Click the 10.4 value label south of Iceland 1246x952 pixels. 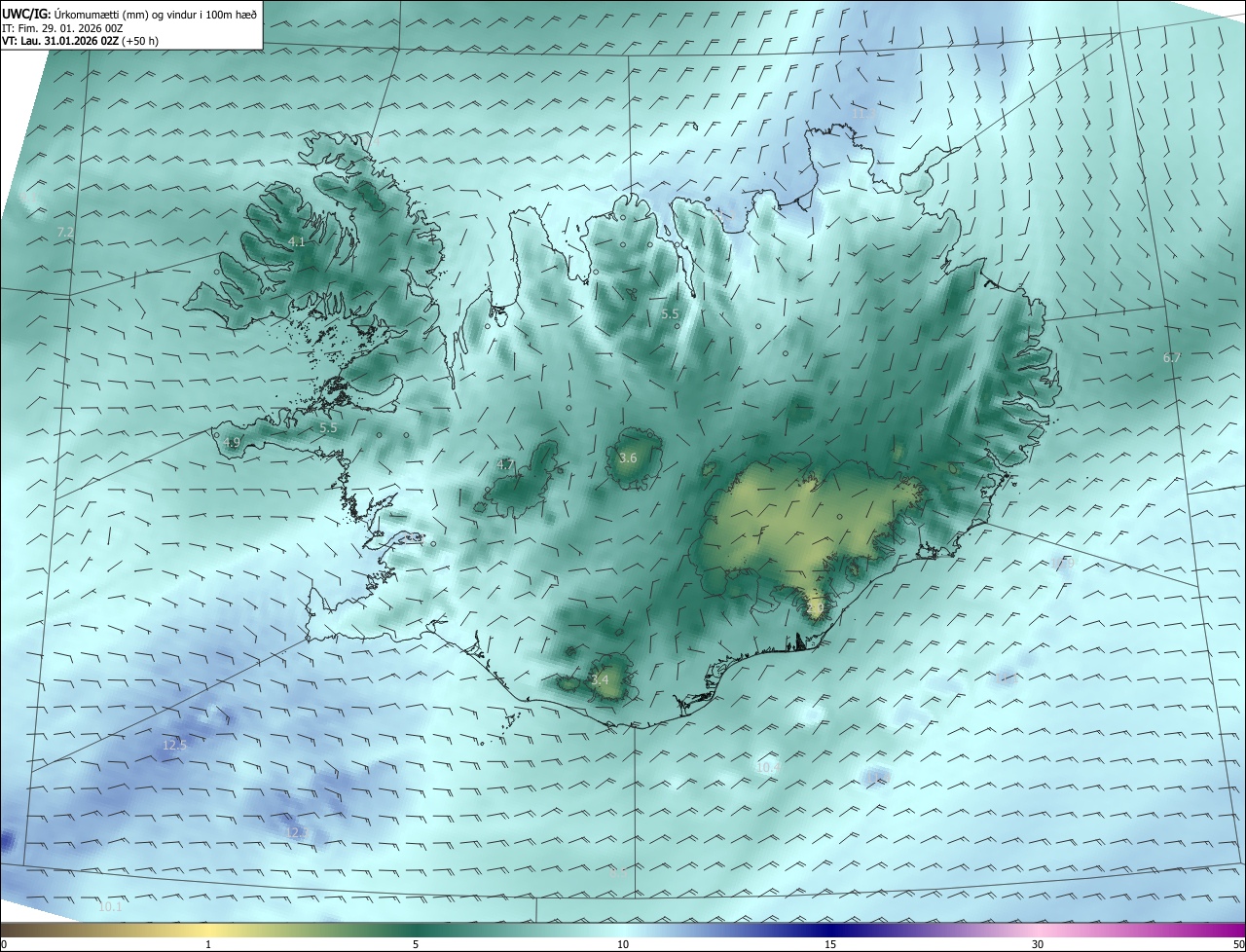(768, 768)
